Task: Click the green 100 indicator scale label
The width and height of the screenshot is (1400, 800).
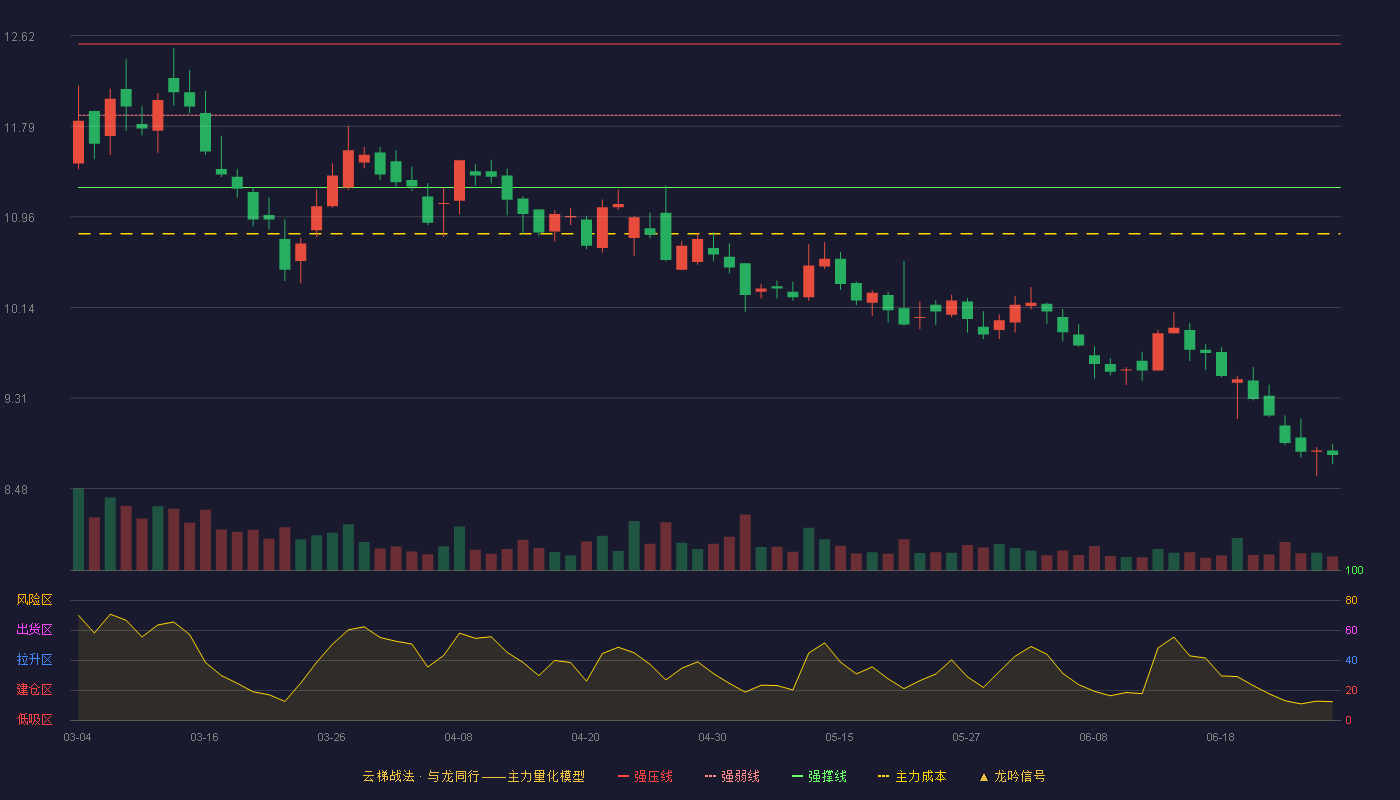Action: click(1354, 571)
